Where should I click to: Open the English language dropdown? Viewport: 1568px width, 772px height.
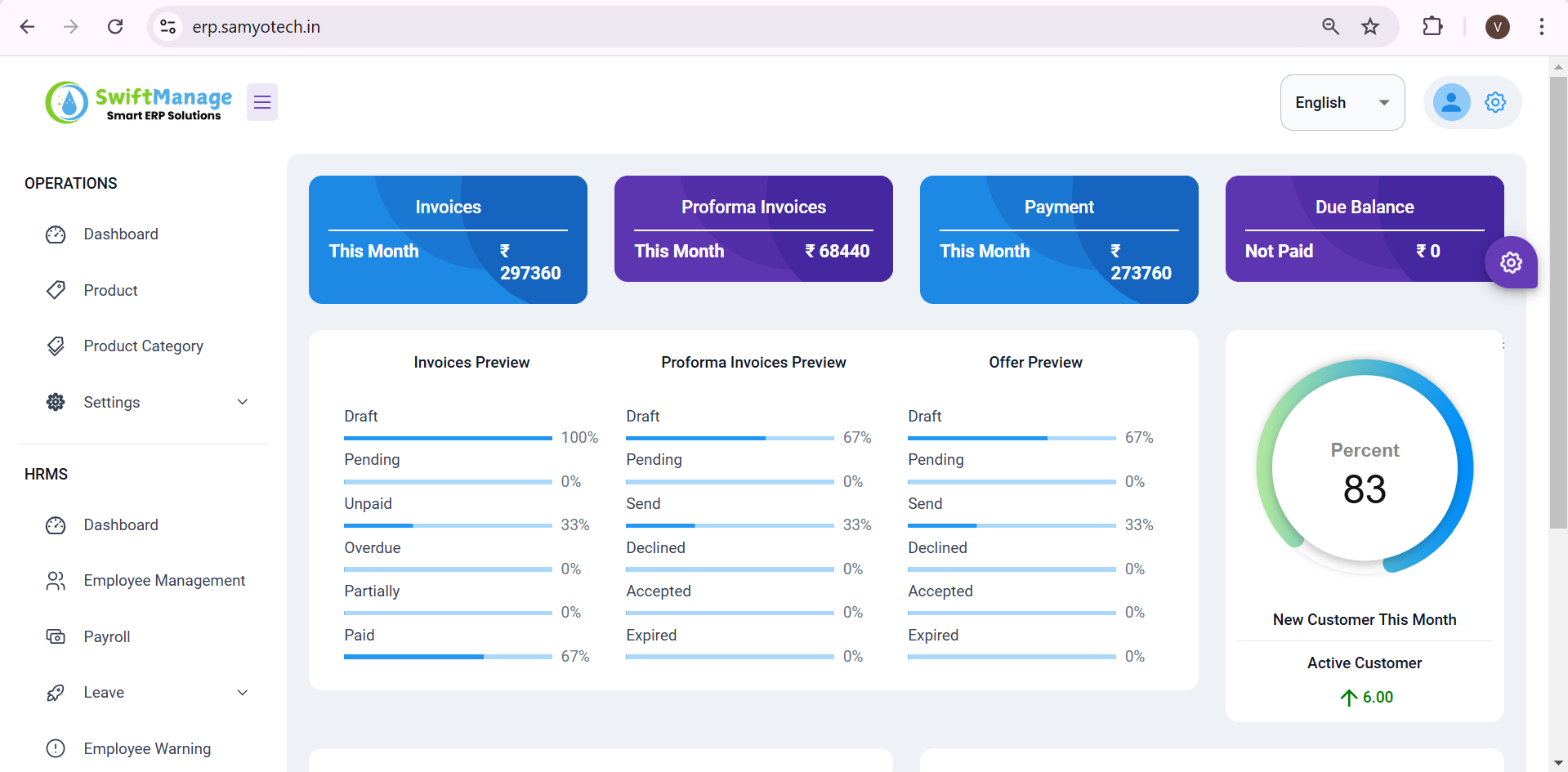pos(1342,102)
